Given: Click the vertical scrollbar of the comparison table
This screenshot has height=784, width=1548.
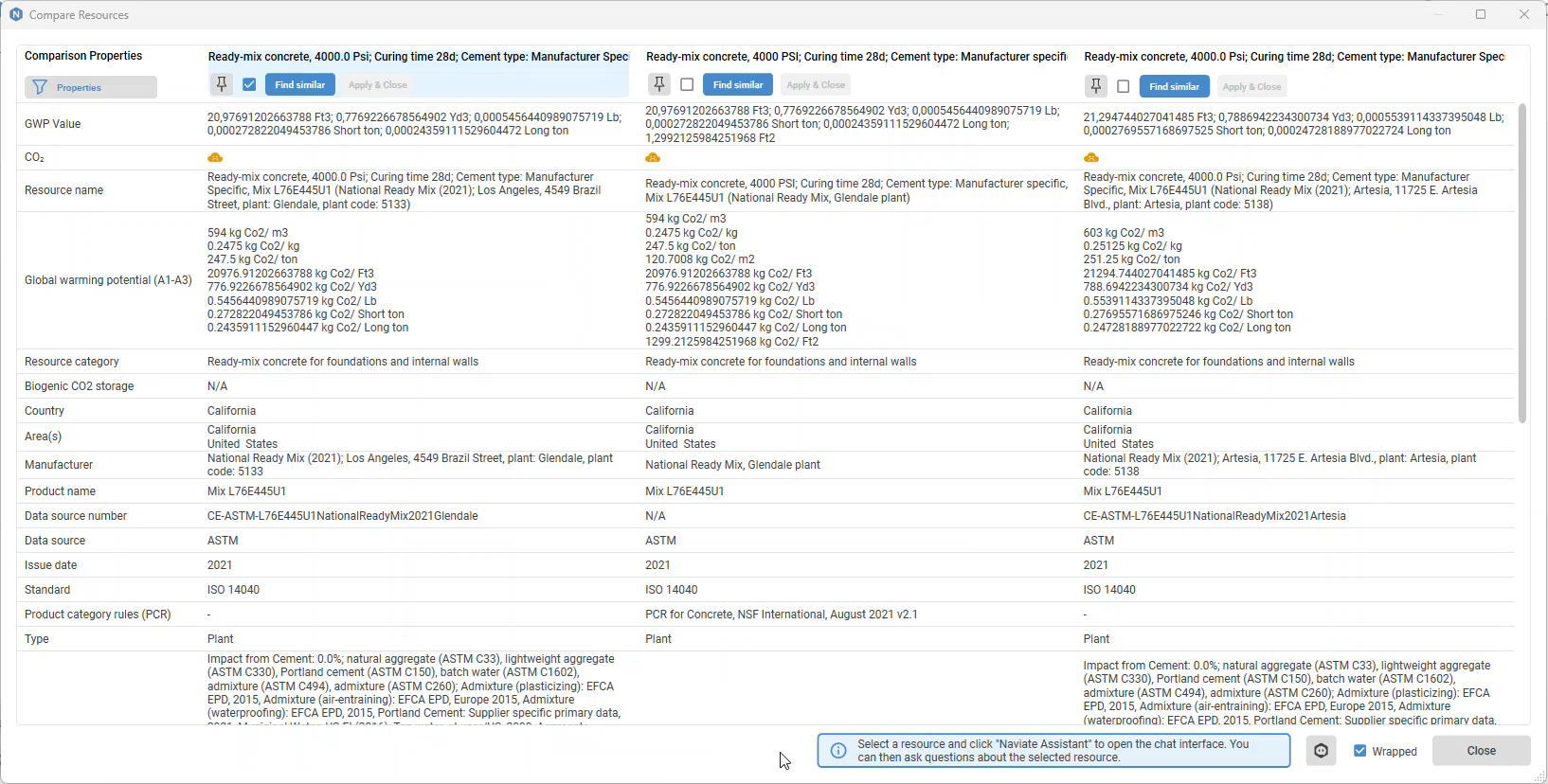Looking at the screenshot, I should pos(1522,262).
